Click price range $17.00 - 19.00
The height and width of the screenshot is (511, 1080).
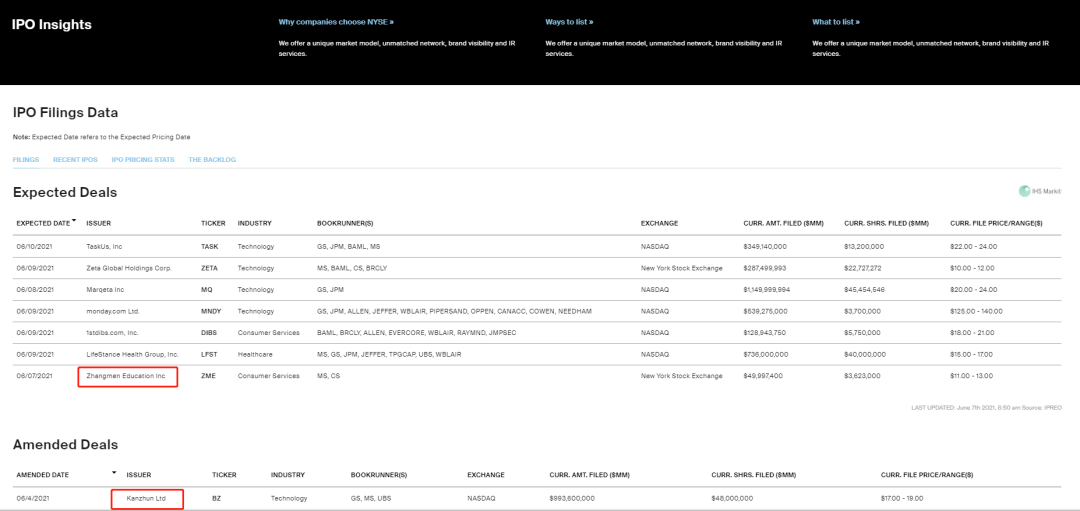tap(902, 498)
